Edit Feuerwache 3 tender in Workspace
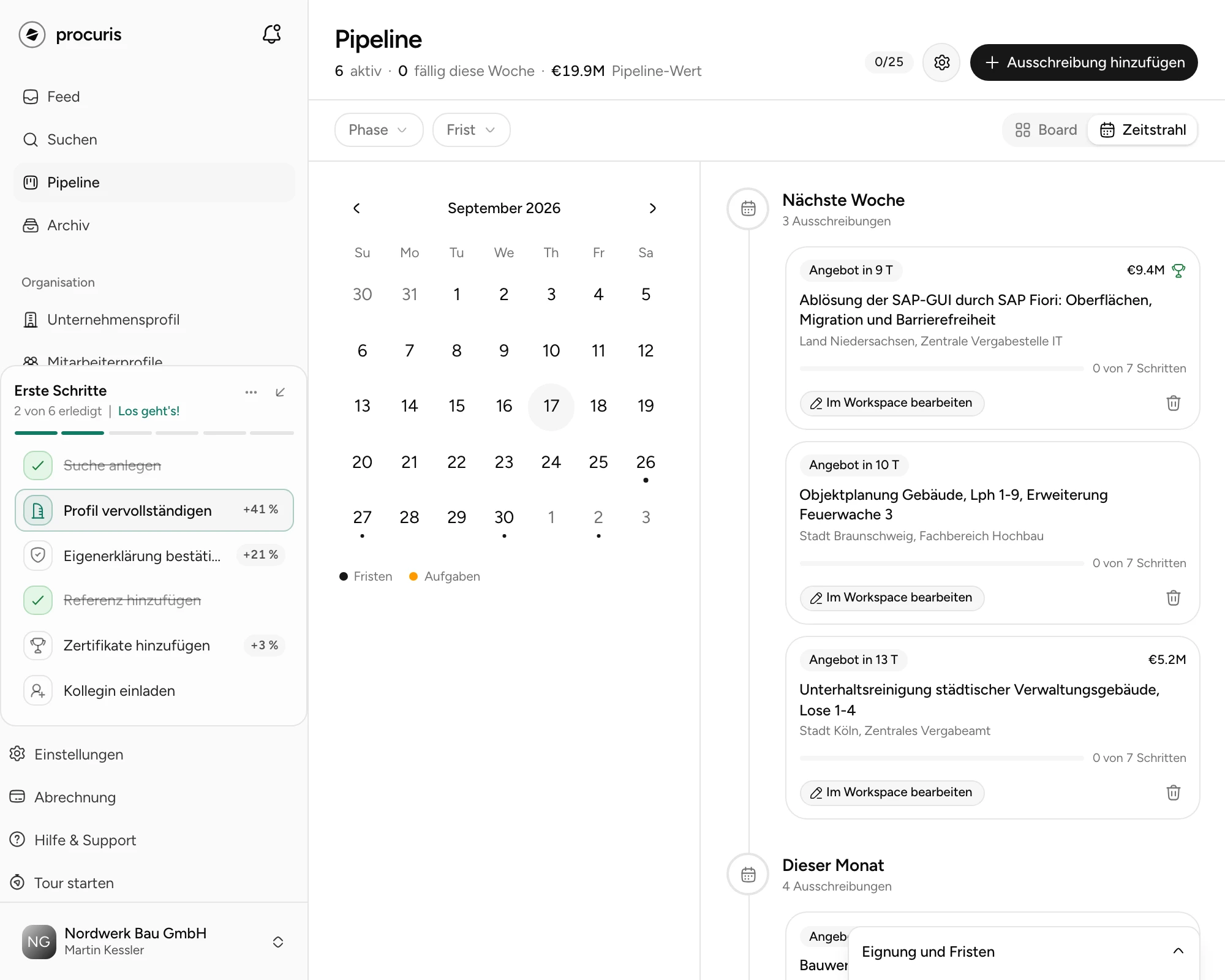 point(892,598)
